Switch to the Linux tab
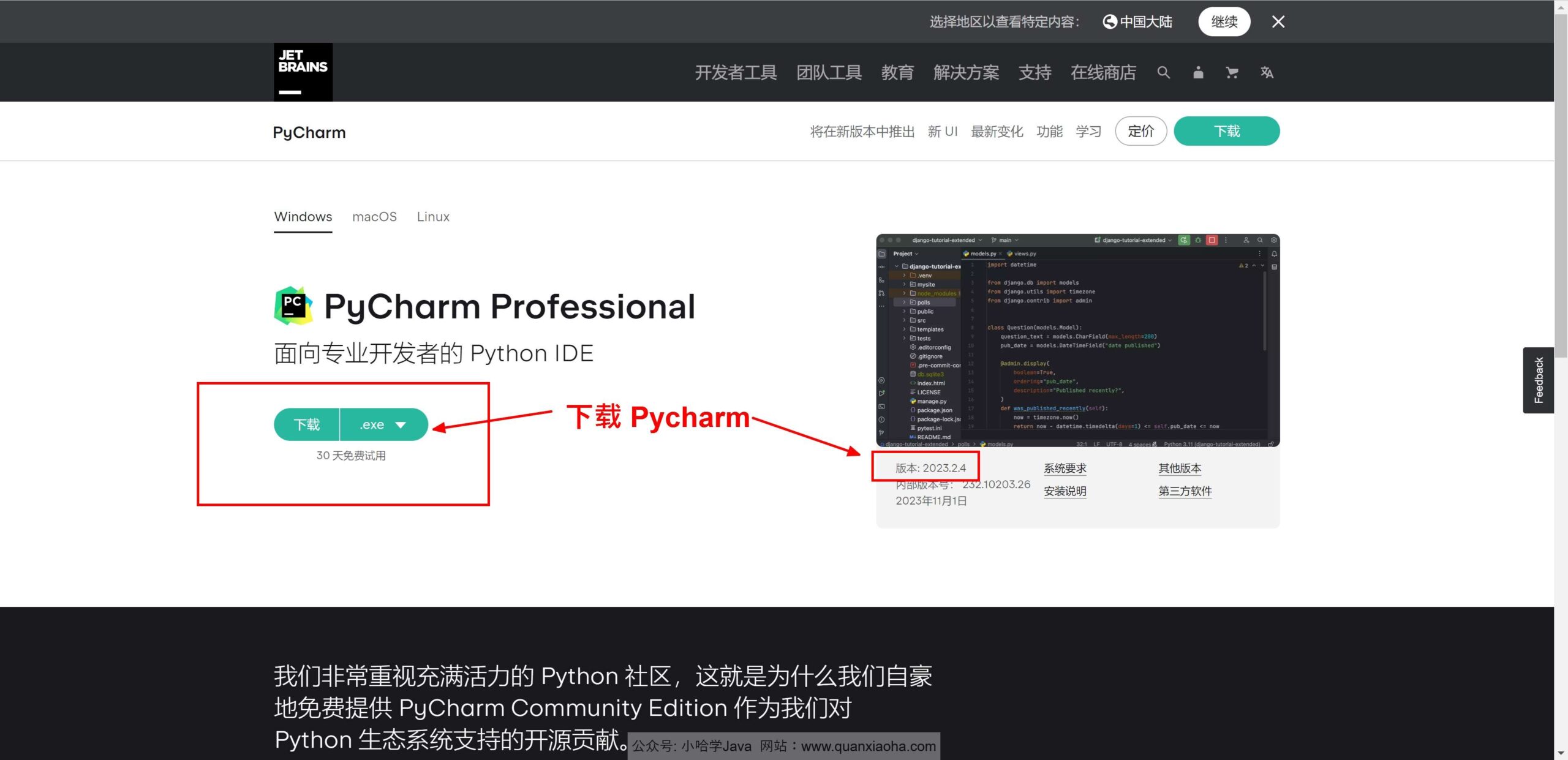Viewport: 1568px width, 760px height. (x=433, y=217)
